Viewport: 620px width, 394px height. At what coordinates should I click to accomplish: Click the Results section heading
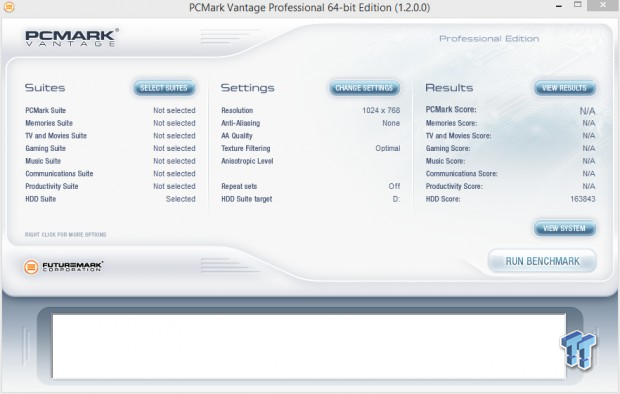tap(449, 88)
